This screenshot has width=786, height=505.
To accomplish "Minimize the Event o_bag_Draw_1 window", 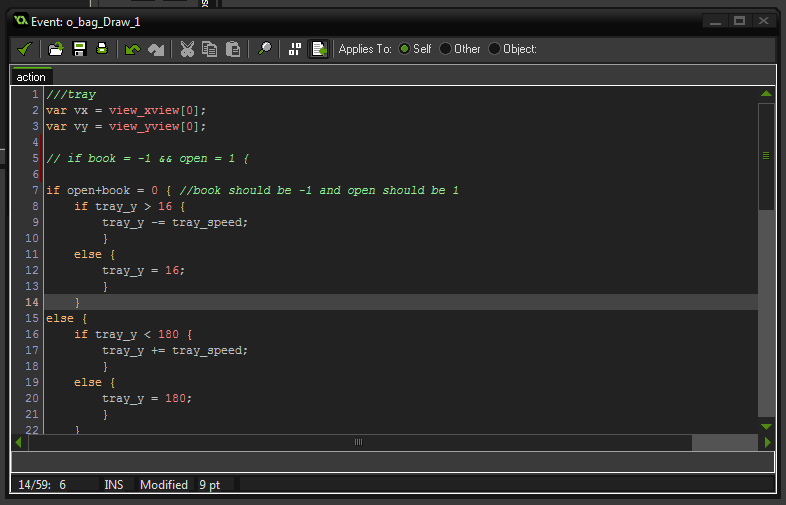I will [x=715, y=21].
